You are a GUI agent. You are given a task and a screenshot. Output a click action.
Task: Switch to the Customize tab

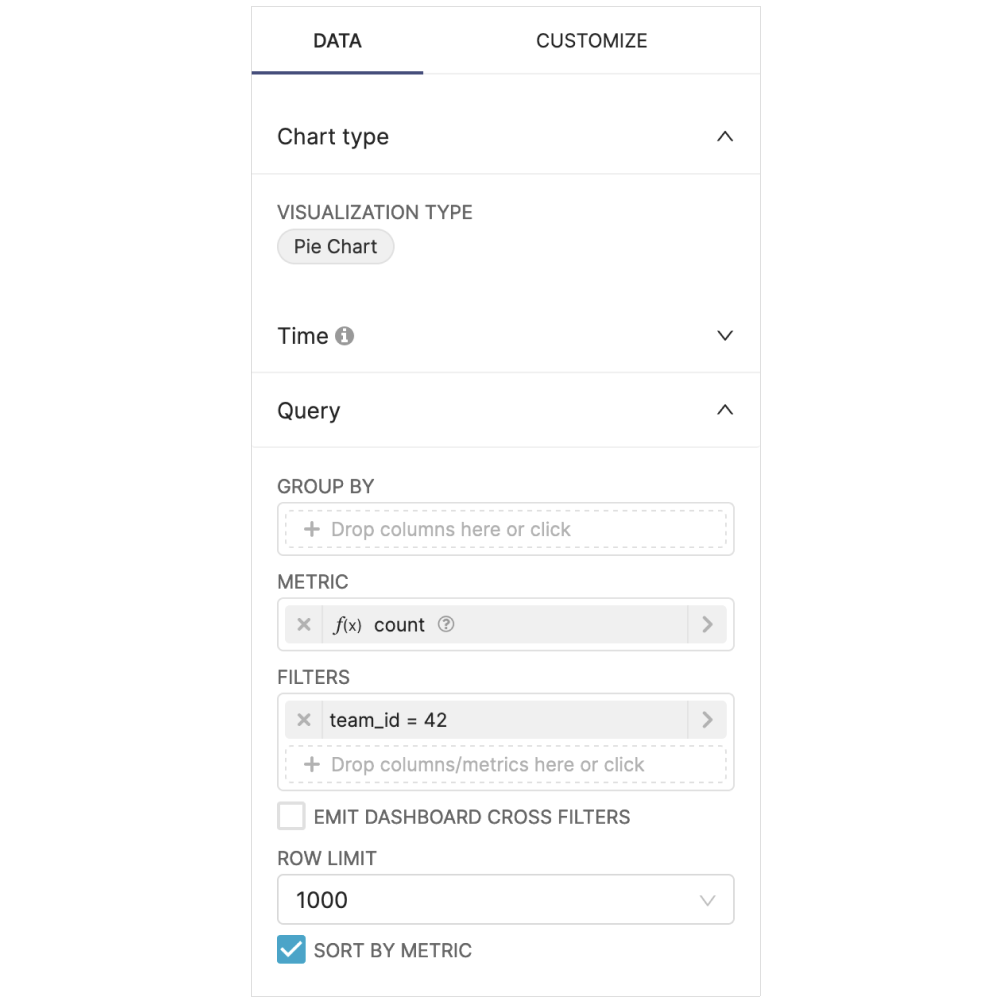point(591,41)
